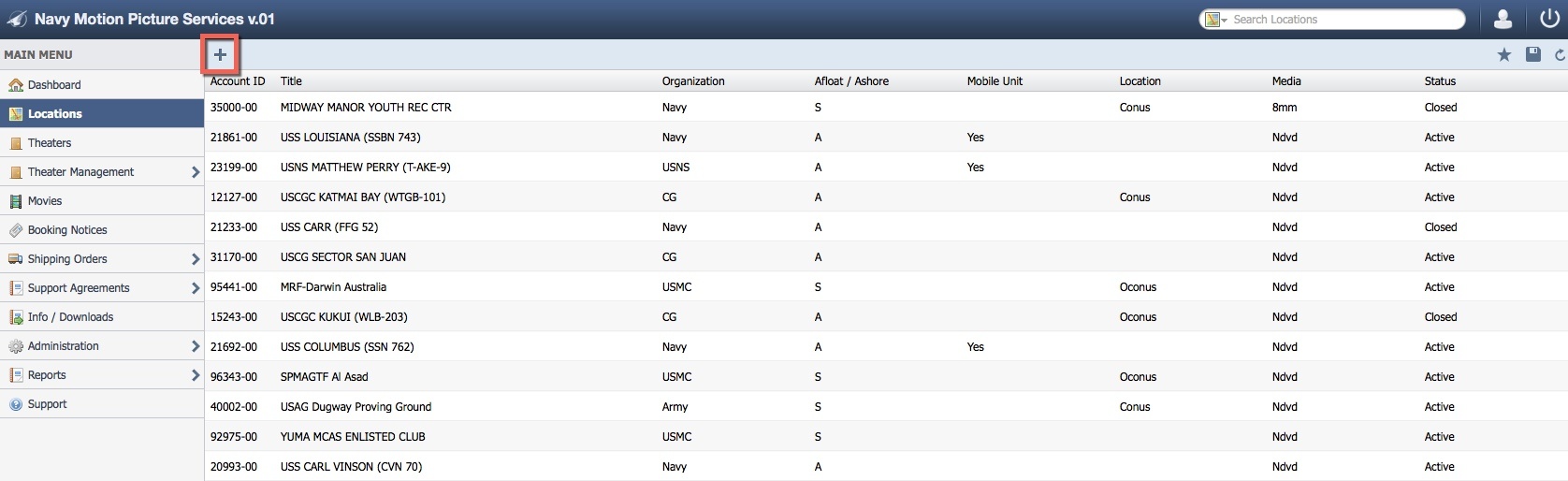Expand the Reports submenu
This screenshot has height=481, width=1568.
pos(195,375)
